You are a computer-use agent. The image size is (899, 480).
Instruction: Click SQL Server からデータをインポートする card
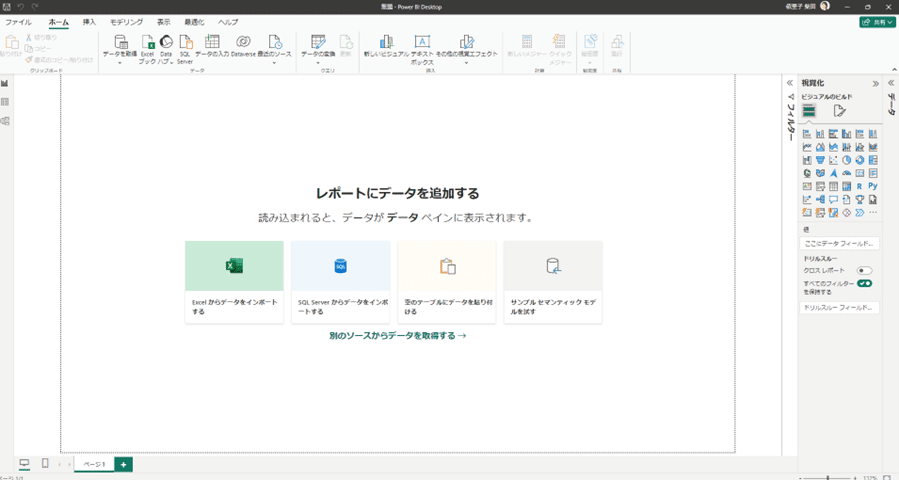[x=341, y=282]
